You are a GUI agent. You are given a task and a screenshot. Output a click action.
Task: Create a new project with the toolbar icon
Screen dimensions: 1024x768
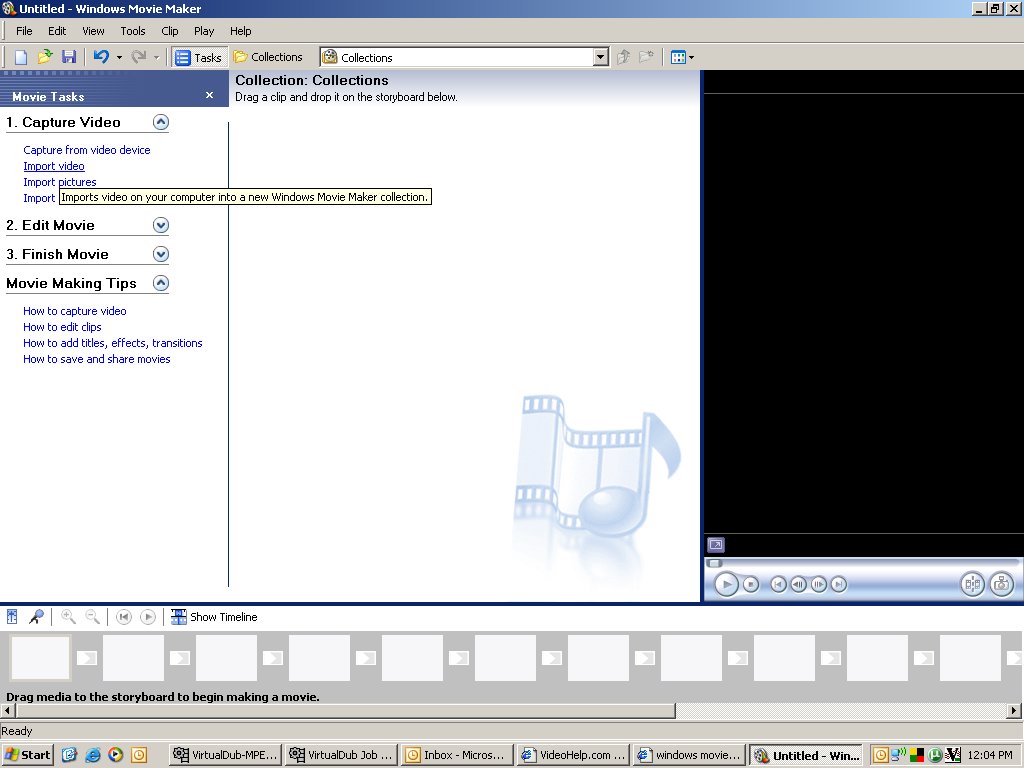pos(21,57)
